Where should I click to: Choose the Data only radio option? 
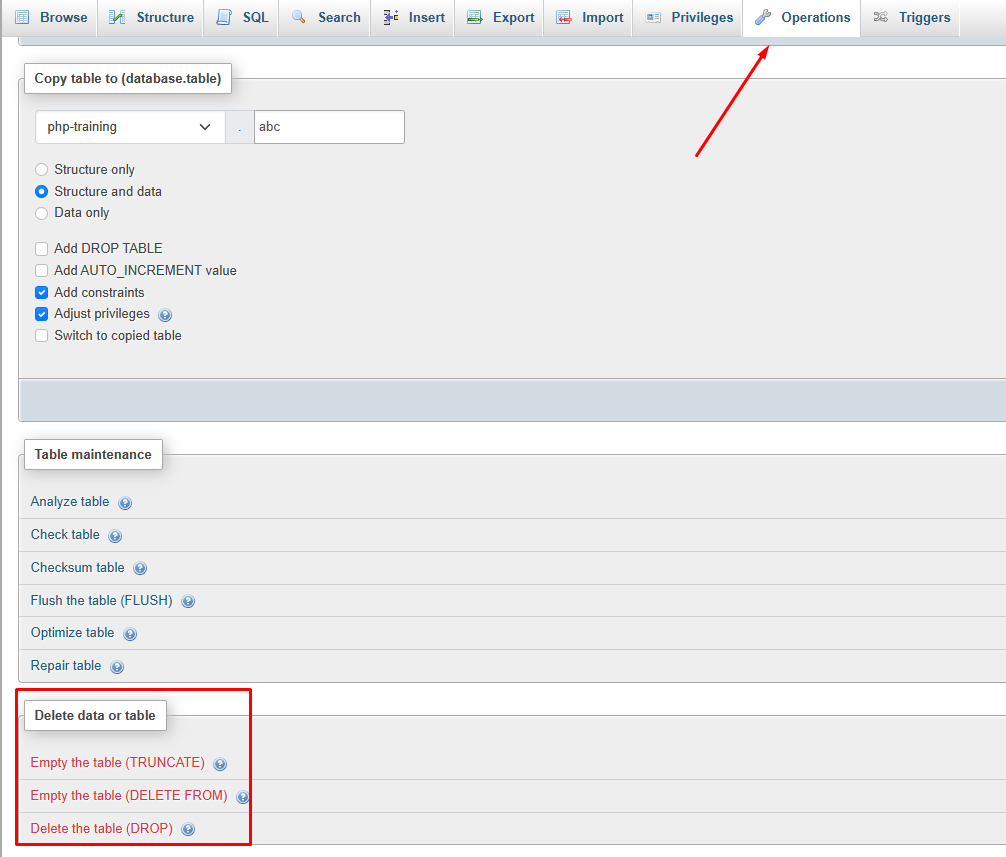click(x=41, y=213)
